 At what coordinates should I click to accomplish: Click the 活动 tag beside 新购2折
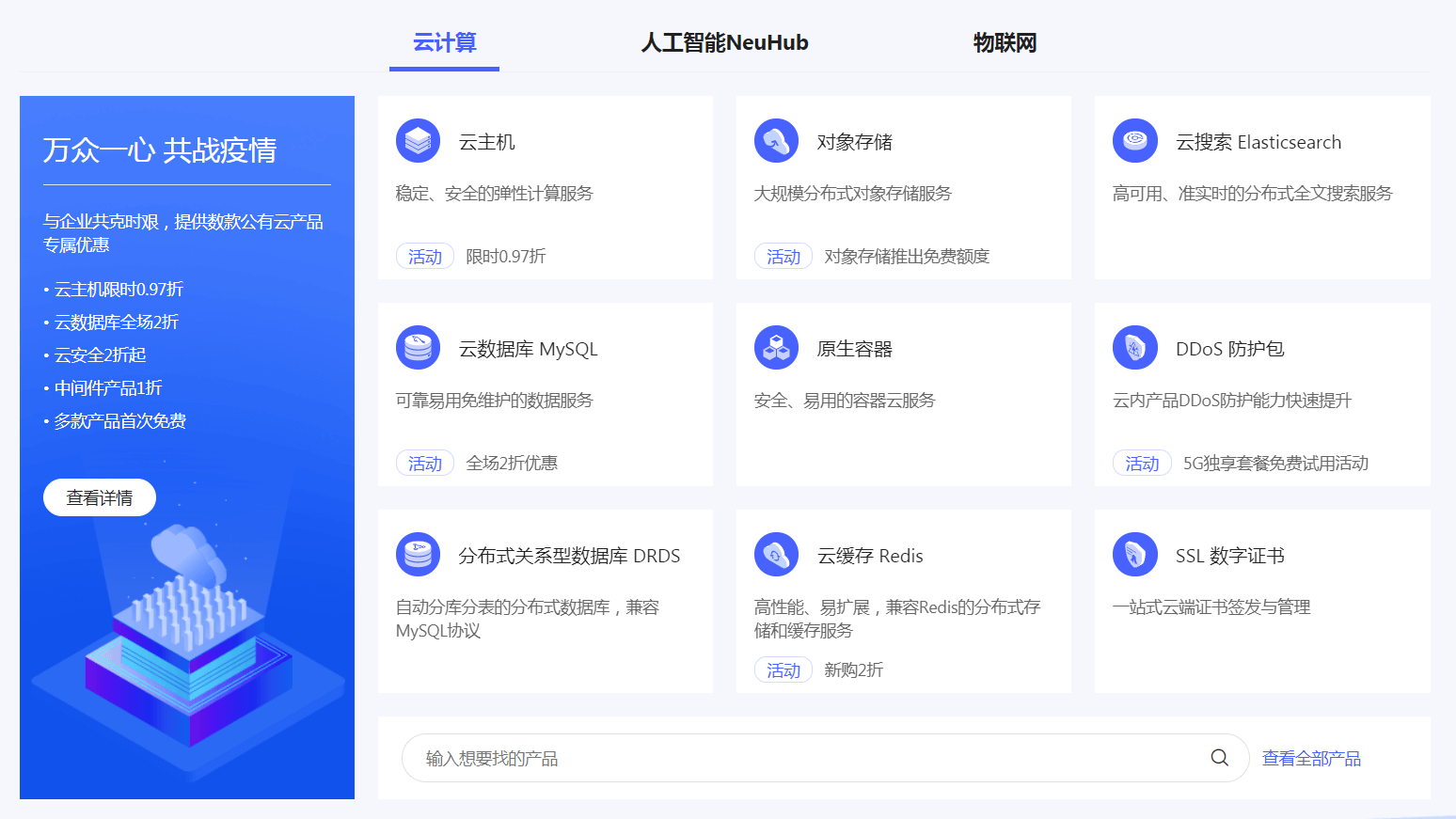(x=783, y=670)
